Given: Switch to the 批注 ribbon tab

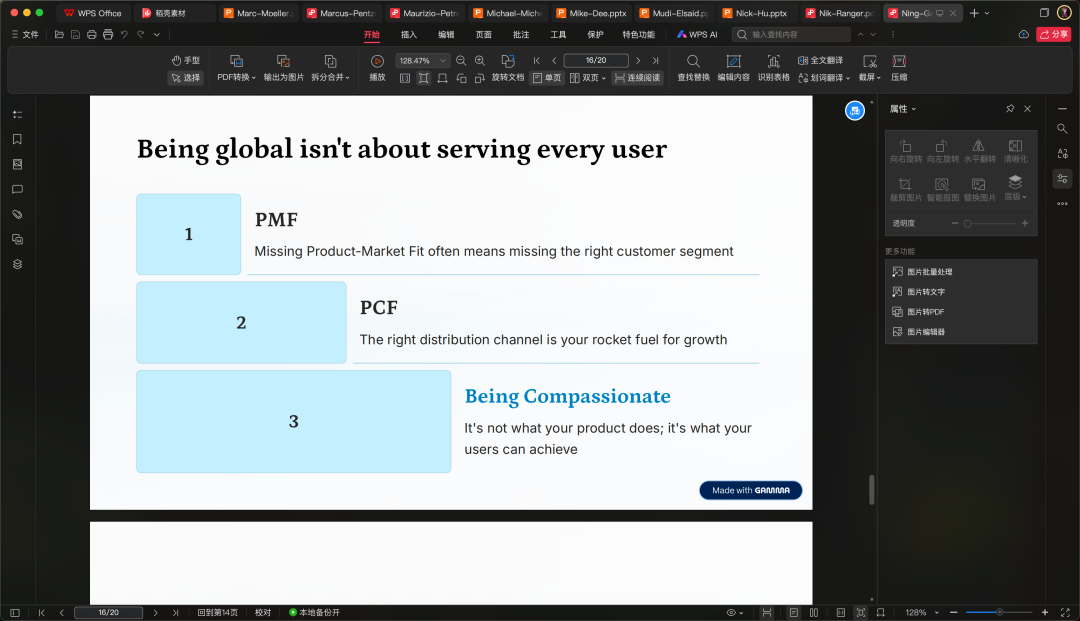Looking at the screenshot, I should pyautogui.click(x=521, y=34).
